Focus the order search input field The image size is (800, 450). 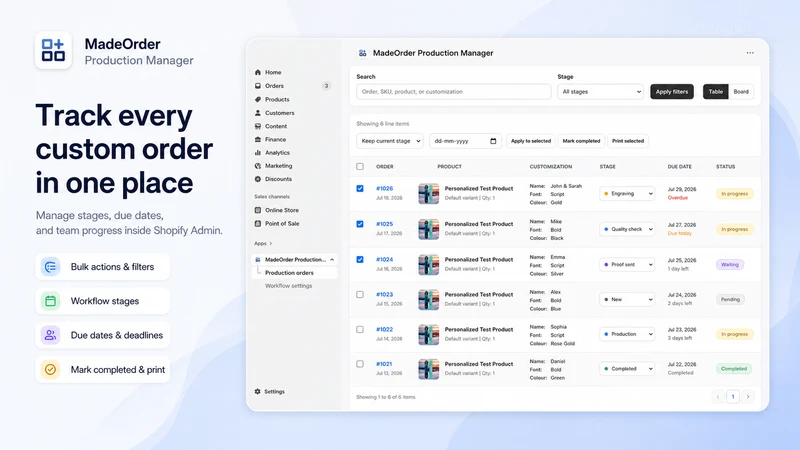(454, 92)
